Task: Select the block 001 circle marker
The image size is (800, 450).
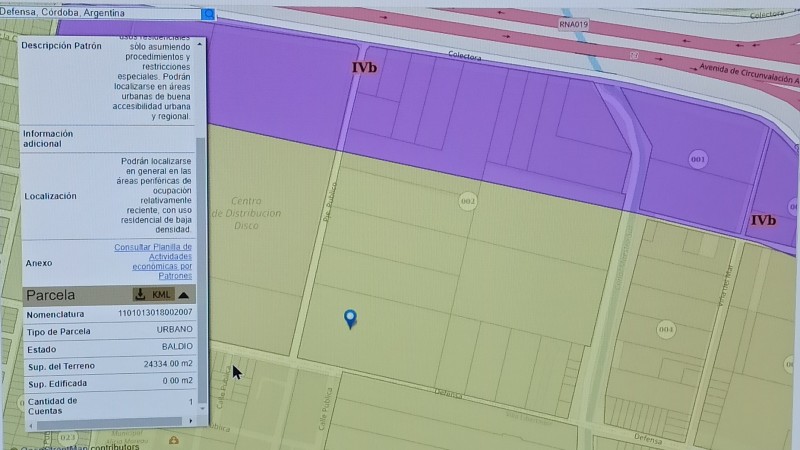Action: [x=698, y=159]
